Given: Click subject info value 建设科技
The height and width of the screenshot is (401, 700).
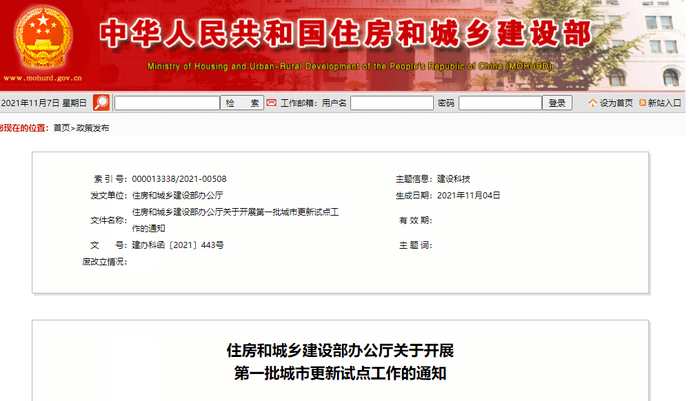Looking at the screenshot, I should (x=454, y=179).
